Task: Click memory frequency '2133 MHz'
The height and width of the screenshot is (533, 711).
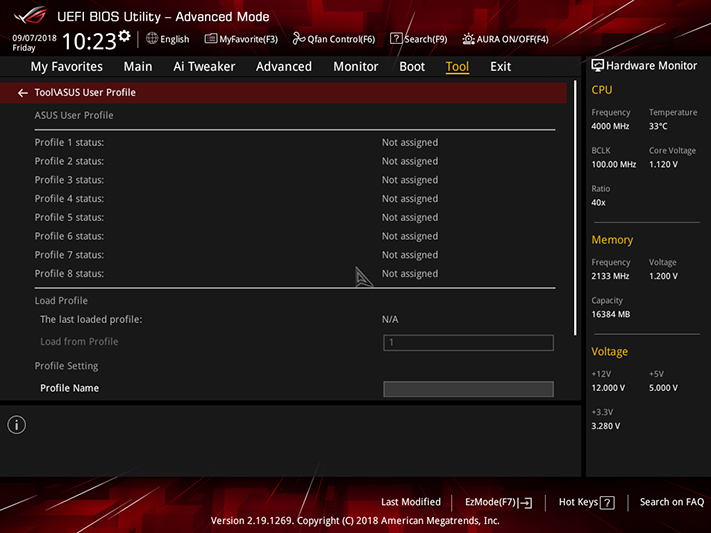Action: tap(610, 276)
